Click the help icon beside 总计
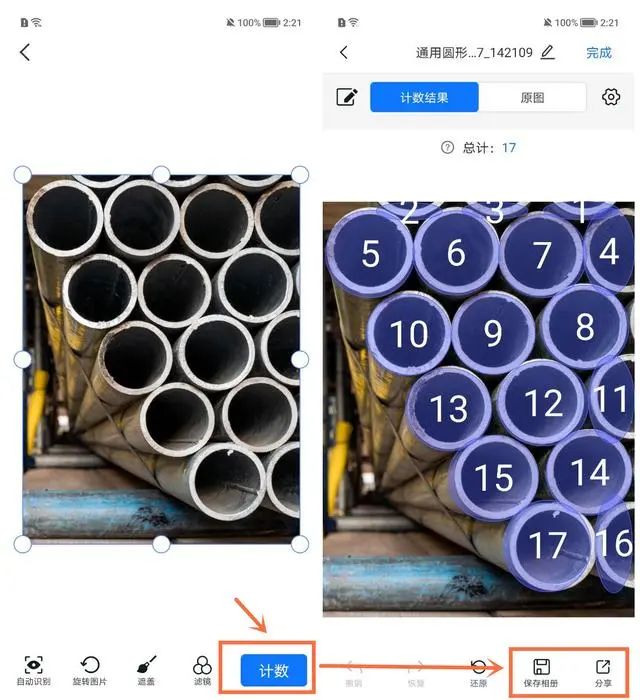640x700 pixels. [x=447, y=147]
